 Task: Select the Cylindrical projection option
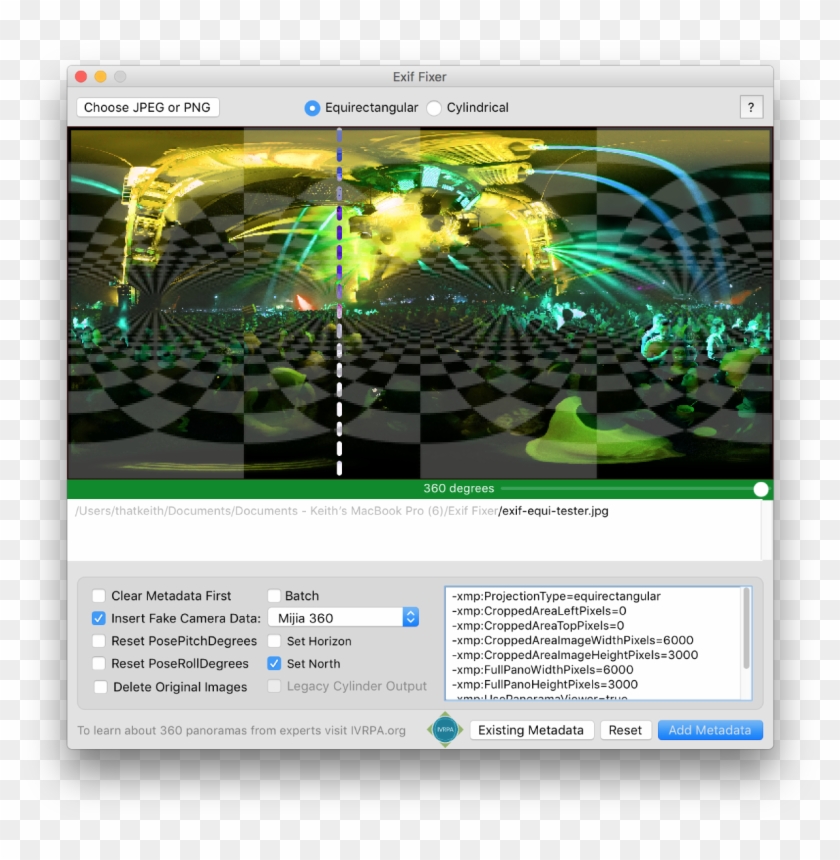click(433, 108)
